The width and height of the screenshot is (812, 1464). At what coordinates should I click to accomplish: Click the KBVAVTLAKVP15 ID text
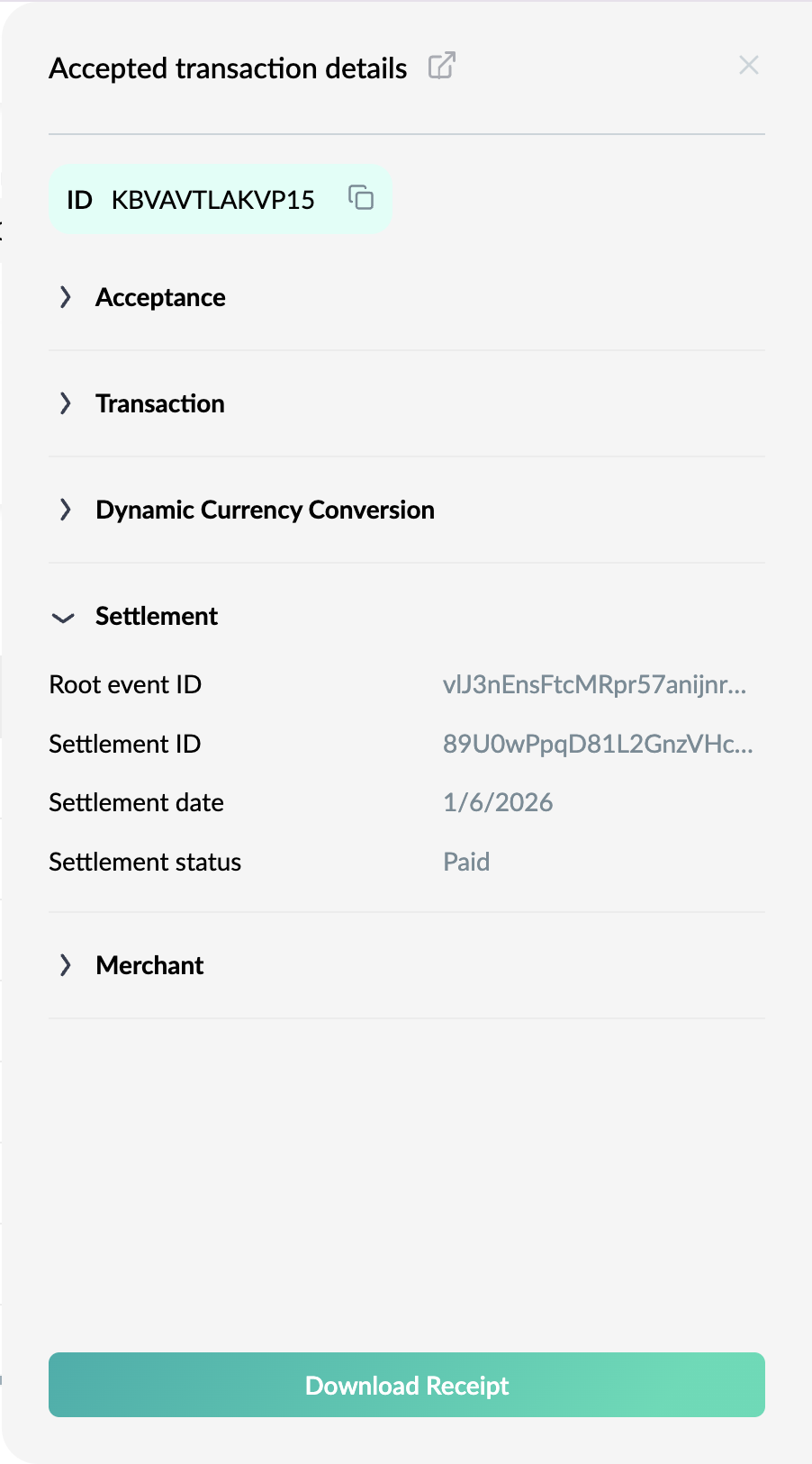pos(213,200)
